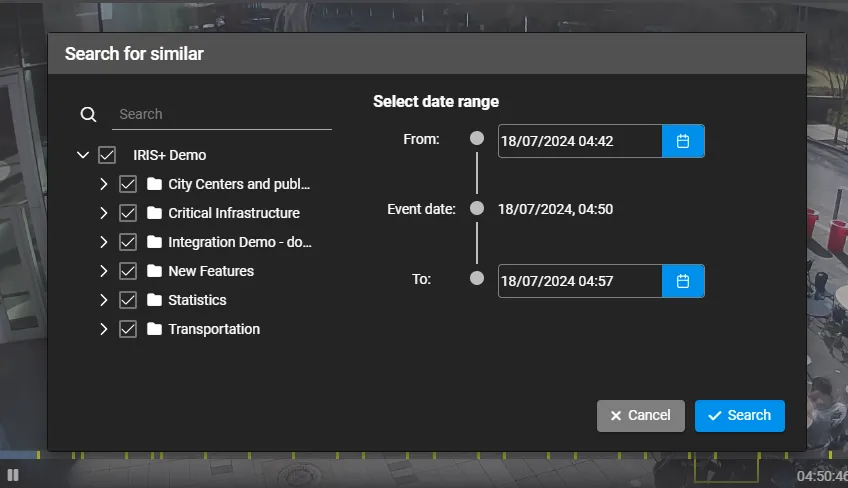Select the New Features tree row label
The width and height of the screenshot is (848, 488).
(x=211, y=271)
